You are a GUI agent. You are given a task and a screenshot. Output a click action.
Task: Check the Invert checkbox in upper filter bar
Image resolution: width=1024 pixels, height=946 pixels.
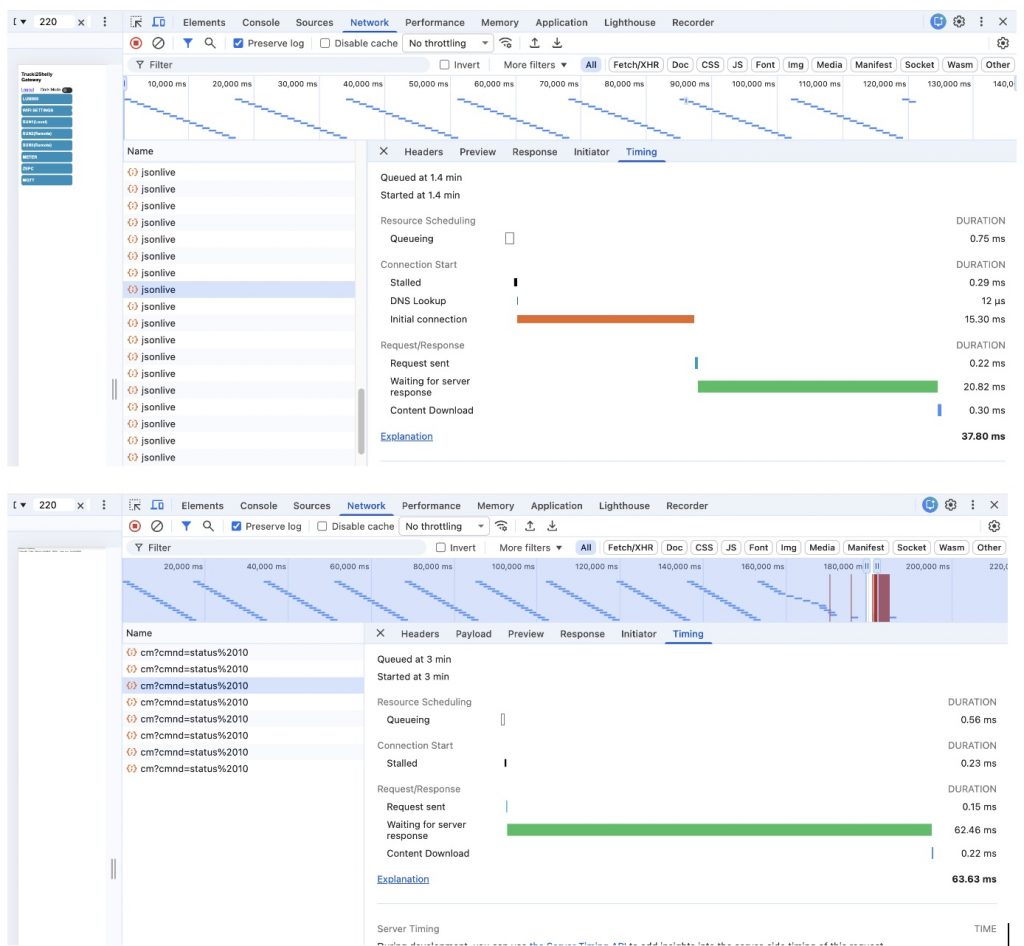pos(445,65)
